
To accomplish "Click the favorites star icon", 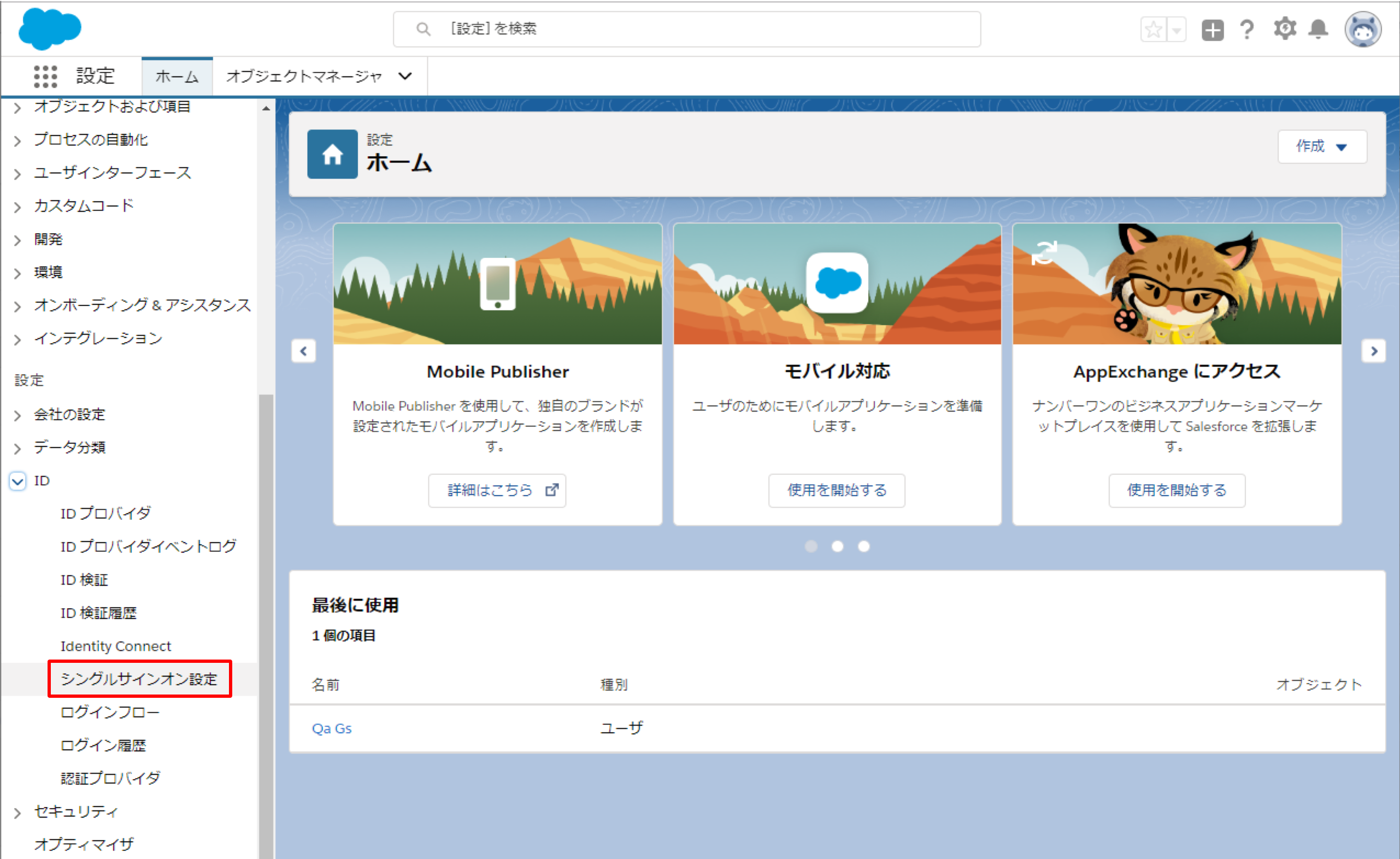I will 1154,30.
